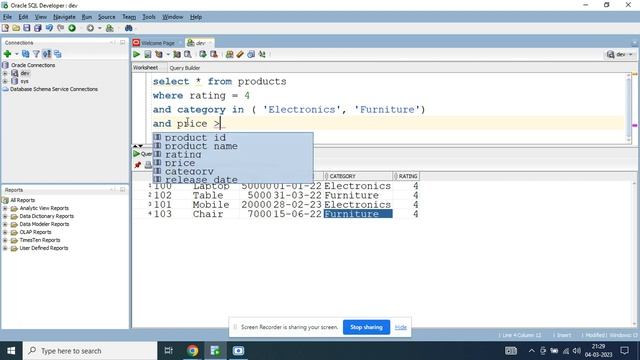Choose price from autocomplete list

point(233,163)
